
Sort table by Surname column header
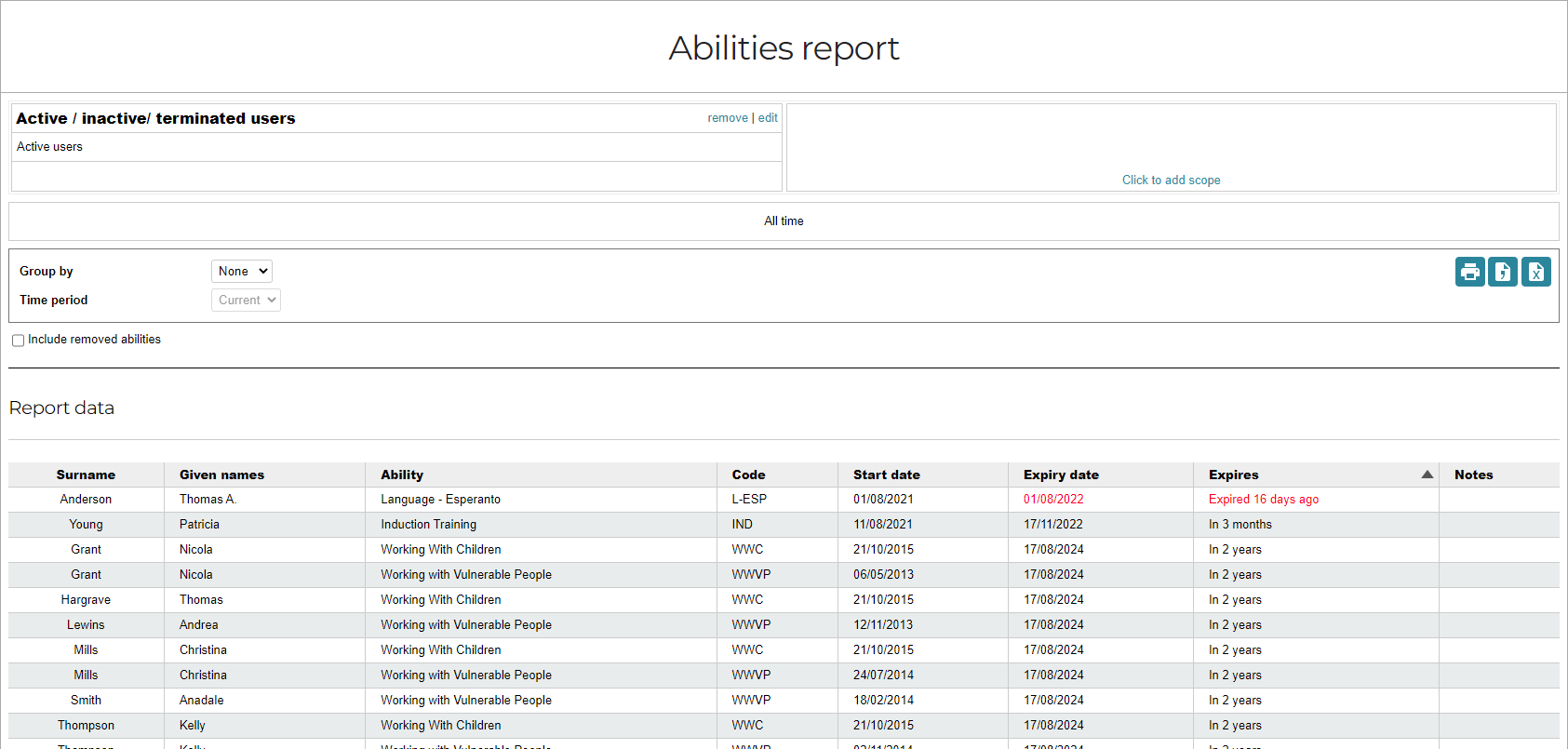click(x=86, y=475)
